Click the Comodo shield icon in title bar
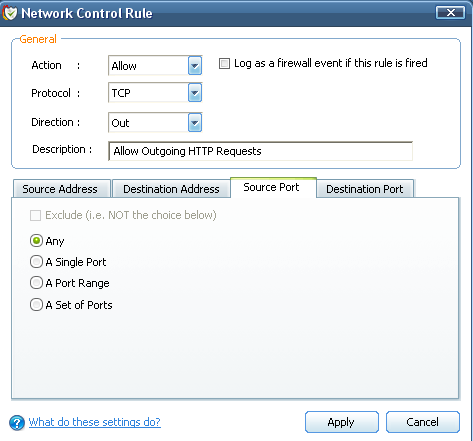The width and height of the screenshot is (473, 441). [10, 13]
